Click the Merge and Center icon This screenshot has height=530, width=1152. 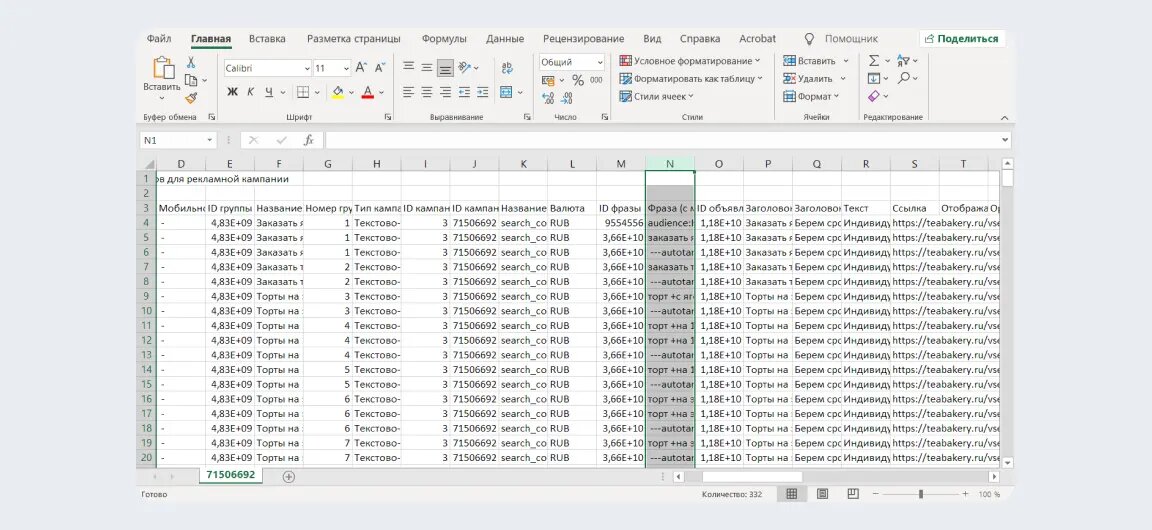pyautogui.click(x=505, y=92)
